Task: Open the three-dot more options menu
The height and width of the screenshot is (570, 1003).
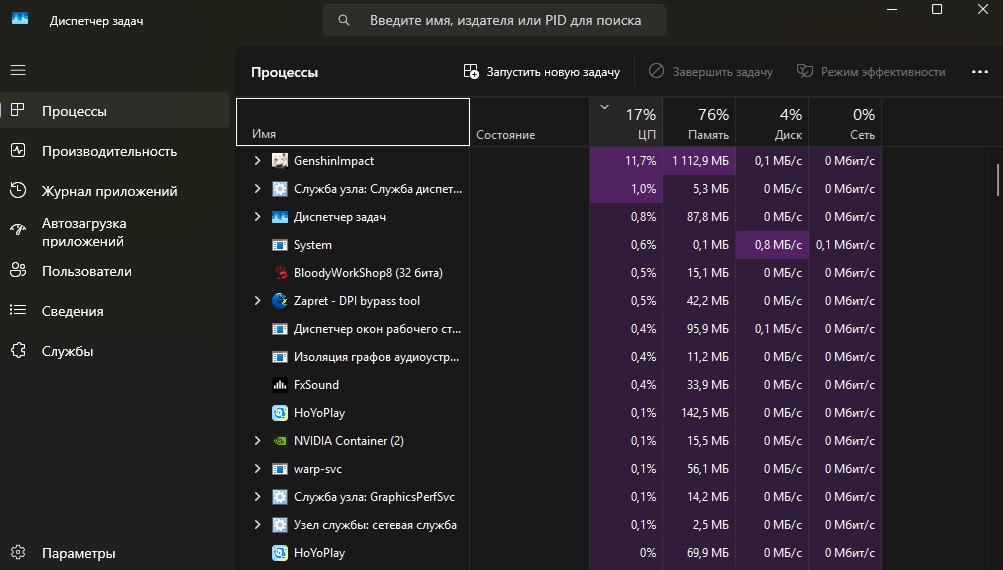Action: pyautogui.click(x=980, y=72)
